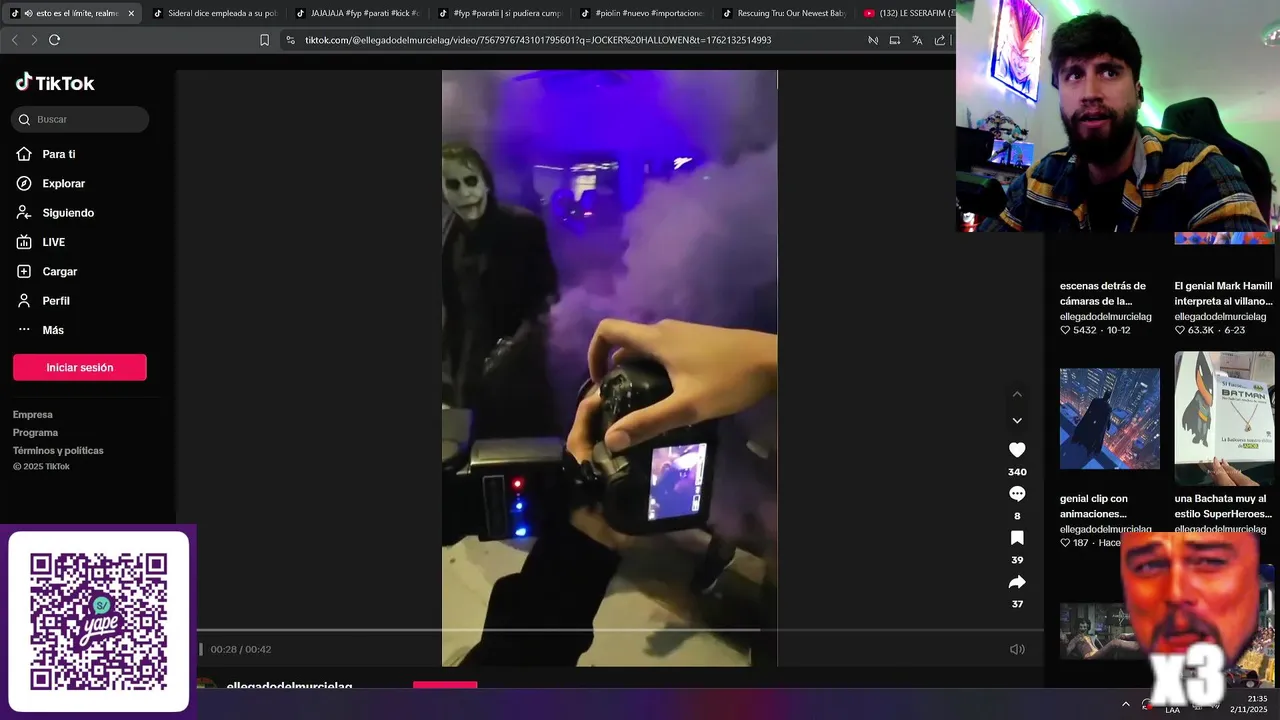Open the LIVE section

41,242
